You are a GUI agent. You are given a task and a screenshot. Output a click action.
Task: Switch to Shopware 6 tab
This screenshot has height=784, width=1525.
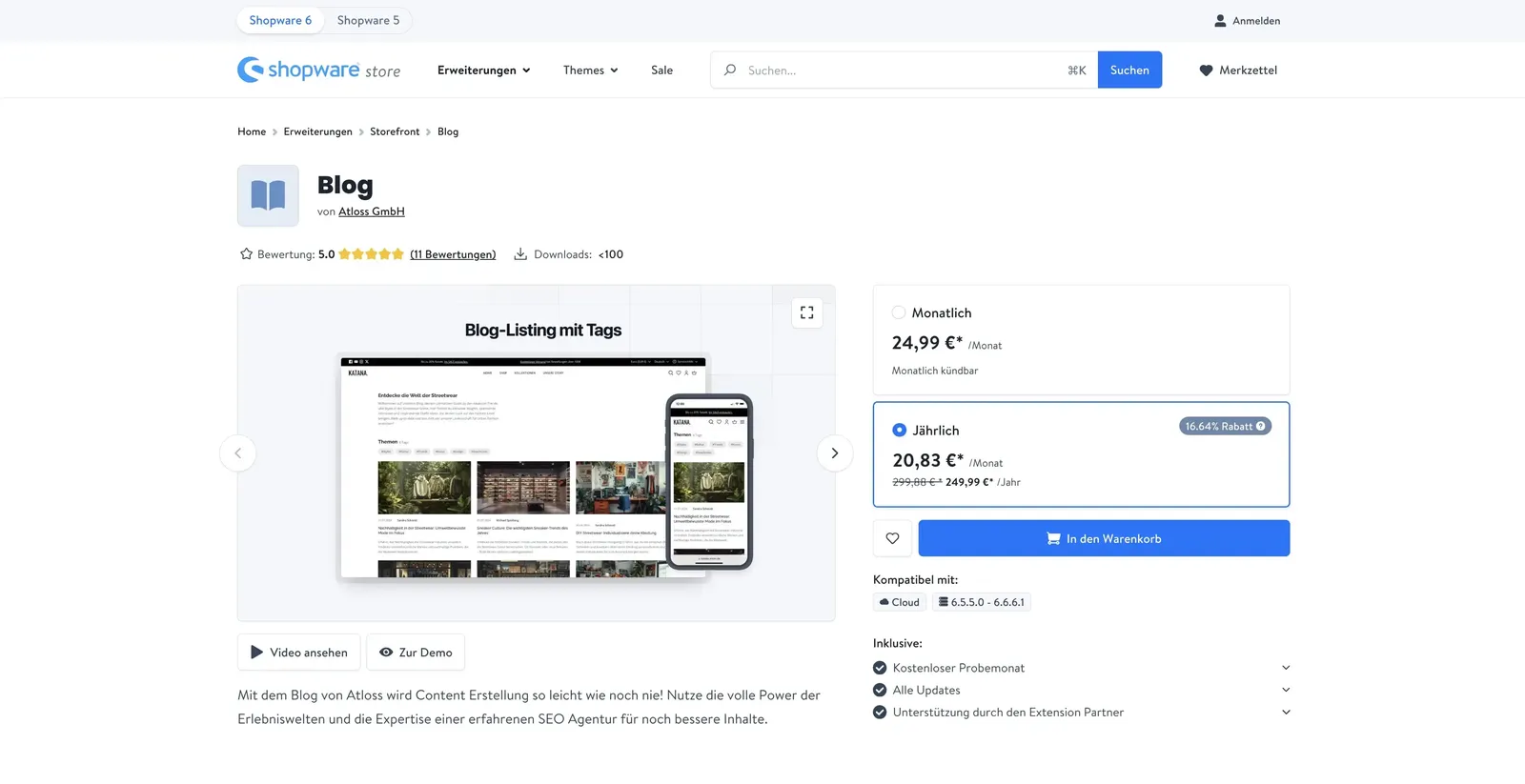pos(280,20)
